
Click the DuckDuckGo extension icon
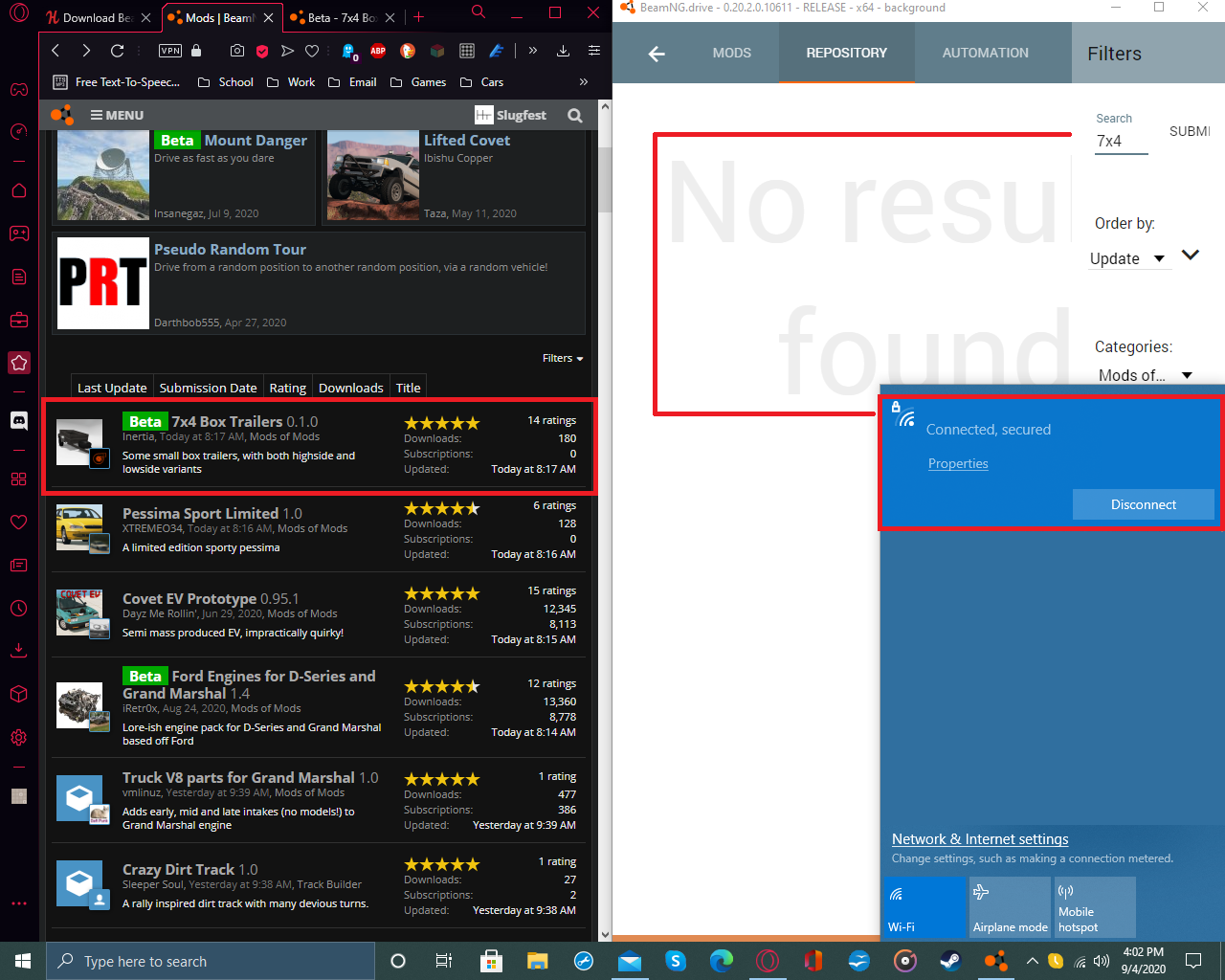click(408, 51)
